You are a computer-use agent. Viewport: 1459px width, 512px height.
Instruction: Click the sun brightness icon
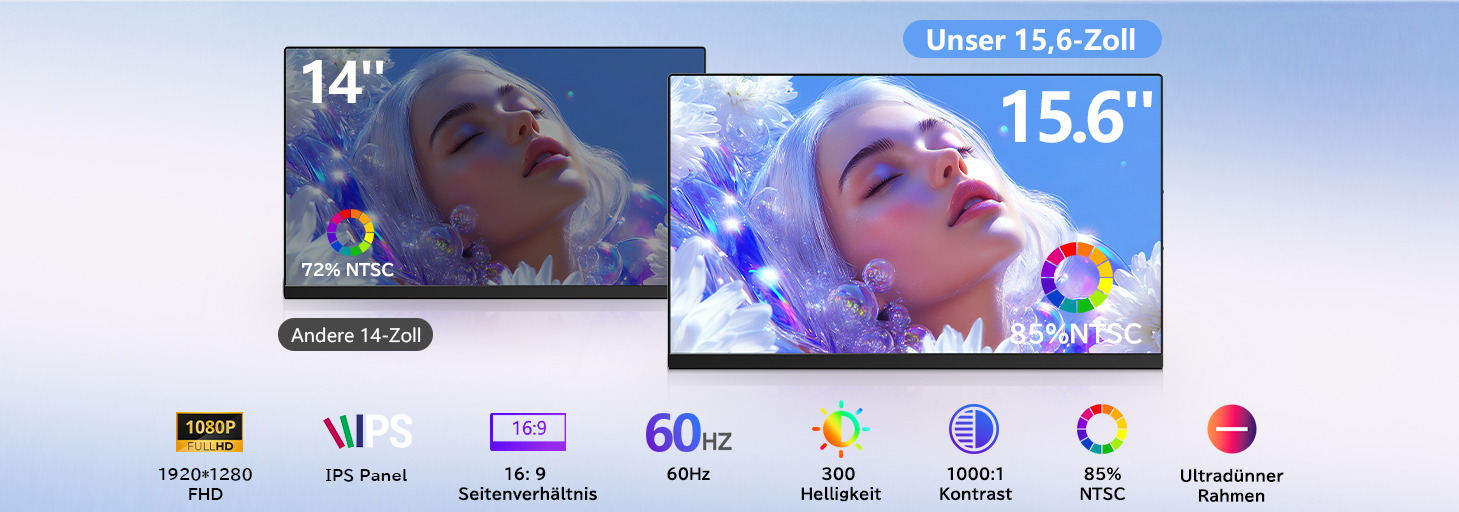840,430
